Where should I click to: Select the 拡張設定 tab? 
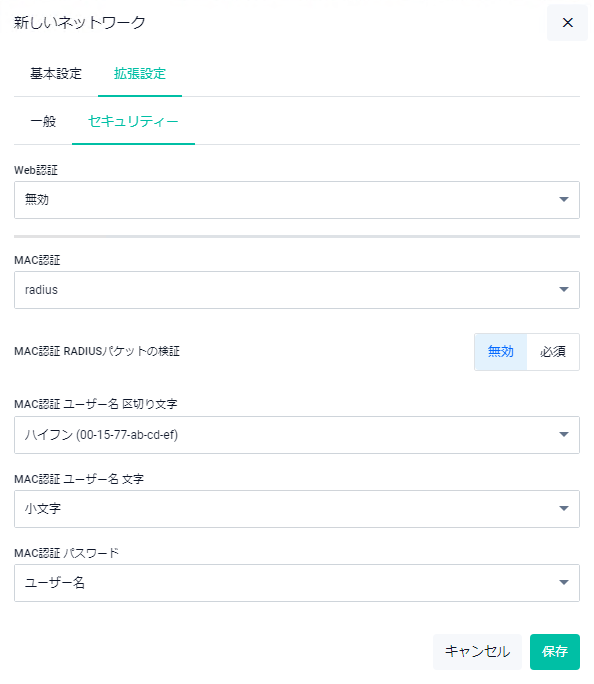pos(140,74)
